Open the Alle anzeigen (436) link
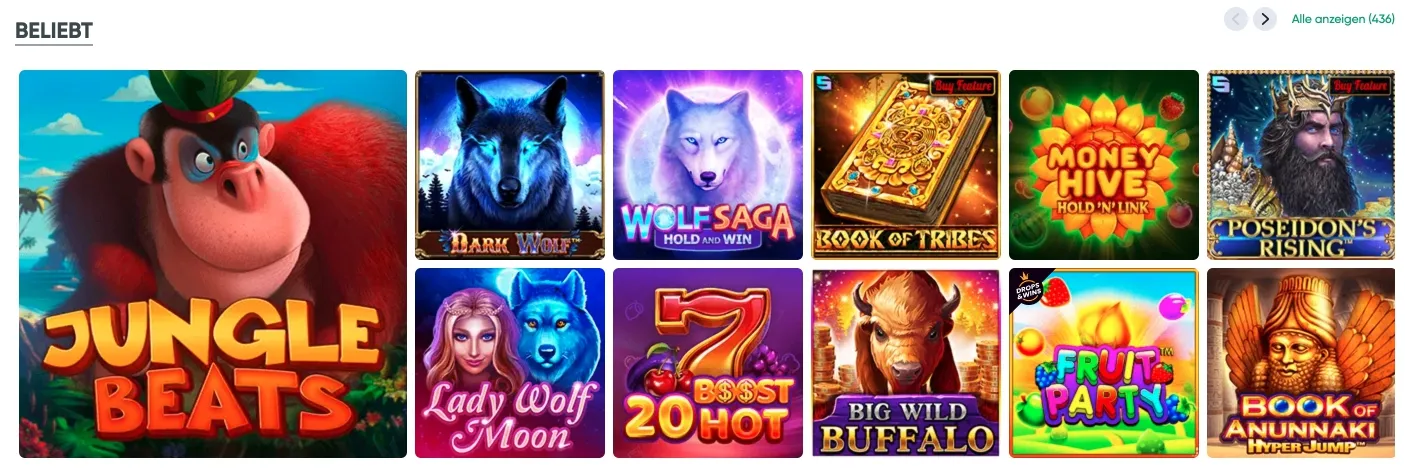The width and height of the screenshot is (1405, 468). 1343,19
